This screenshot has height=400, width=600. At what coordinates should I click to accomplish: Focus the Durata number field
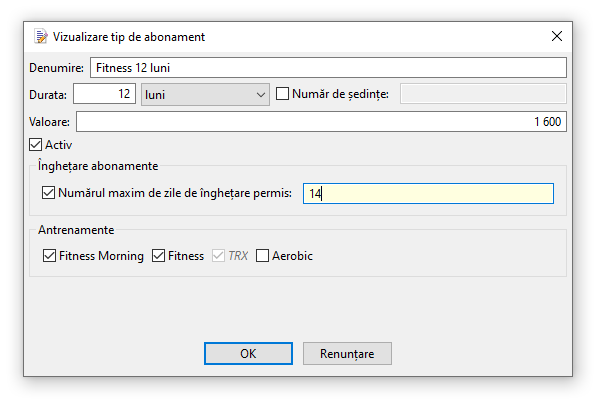[x=105, y=94]
